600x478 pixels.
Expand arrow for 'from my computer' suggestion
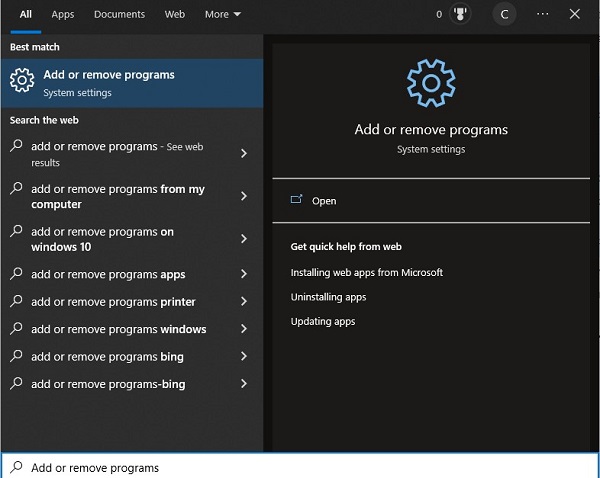click(244, 197)
